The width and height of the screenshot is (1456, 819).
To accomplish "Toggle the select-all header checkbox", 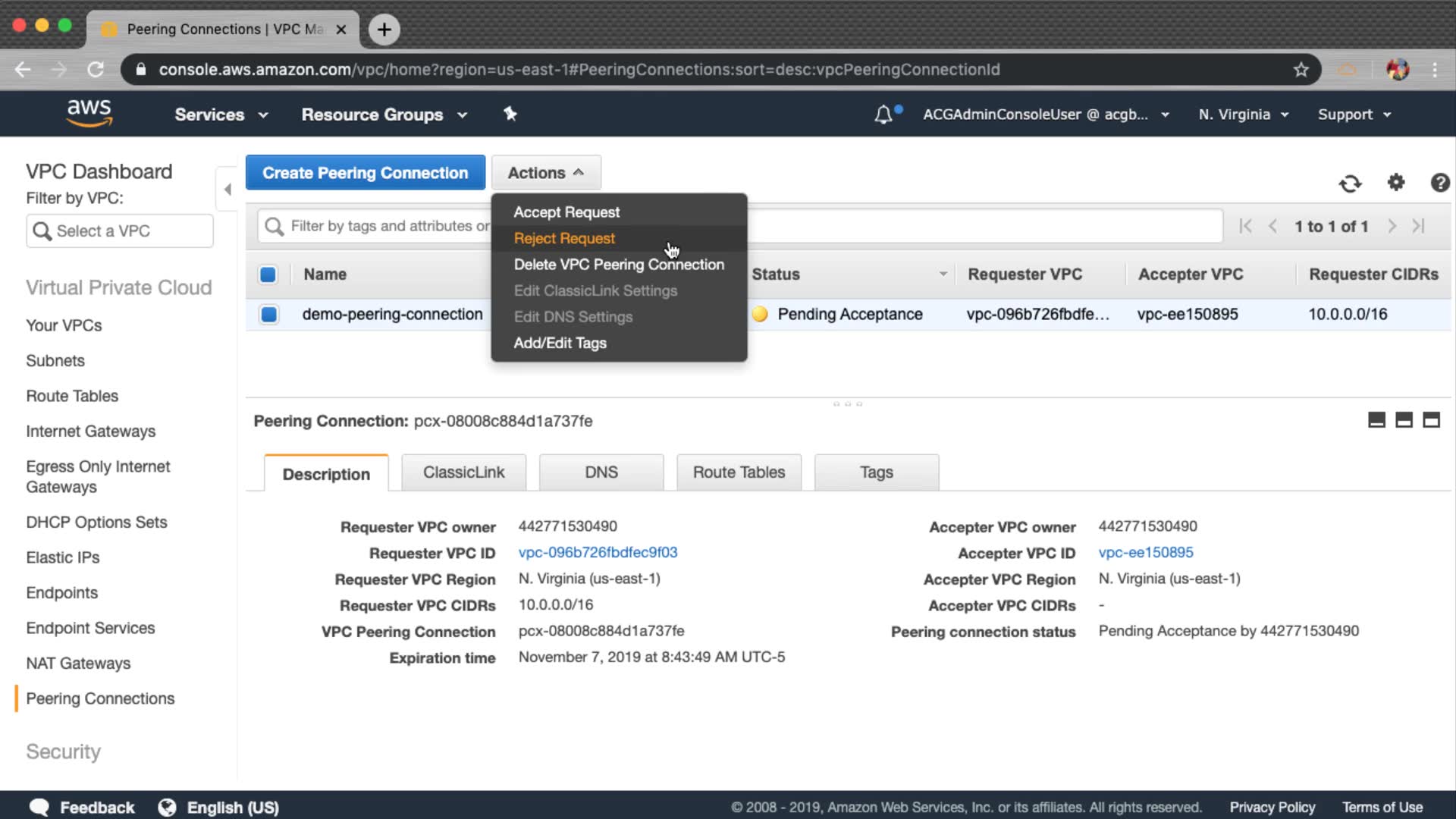I will point(268,275).
